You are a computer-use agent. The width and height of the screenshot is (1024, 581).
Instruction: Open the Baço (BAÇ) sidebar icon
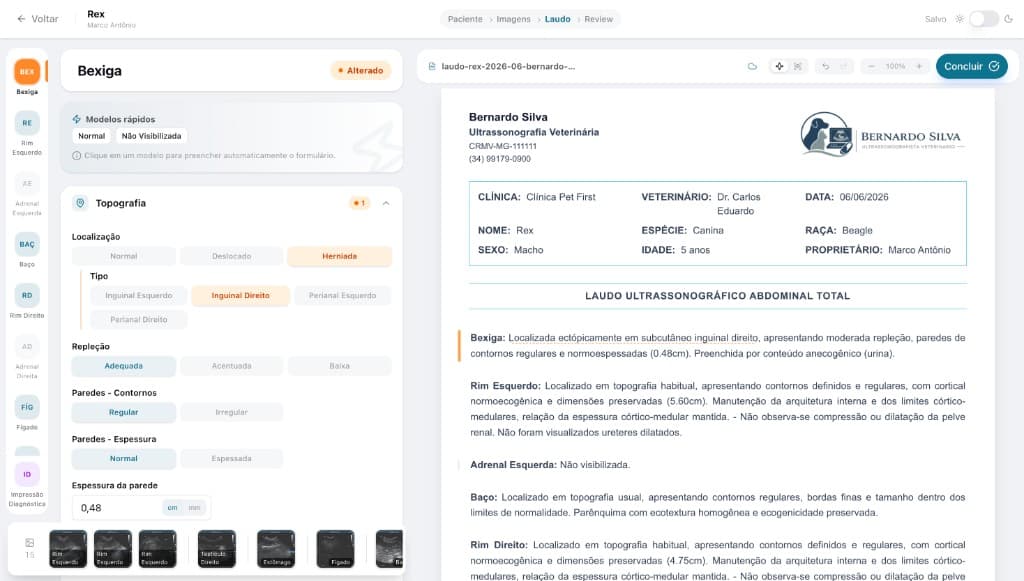pyautogui.click(x=27, y=244)
